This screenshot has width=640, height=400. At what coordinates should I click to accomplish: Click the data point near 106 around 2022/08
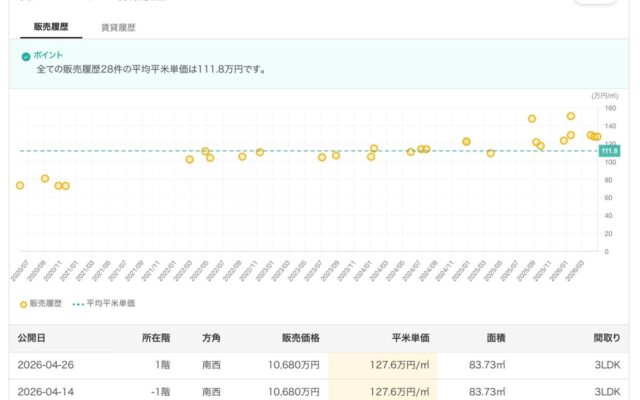tap(242, 157)
